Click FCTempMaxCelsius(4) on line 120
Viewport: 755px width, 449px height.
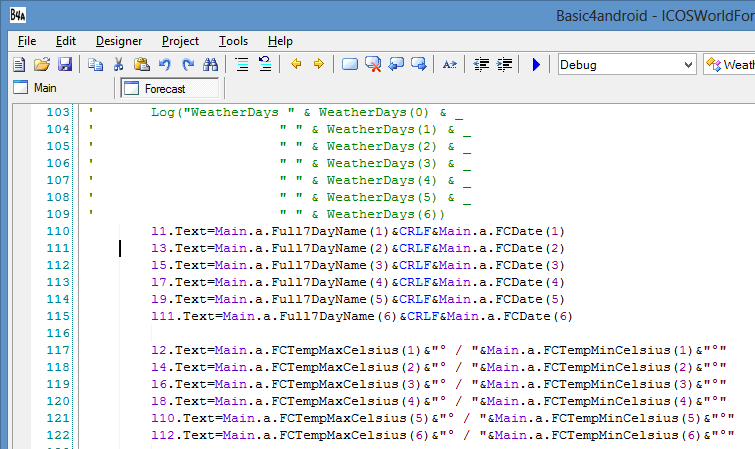(346, 401)
